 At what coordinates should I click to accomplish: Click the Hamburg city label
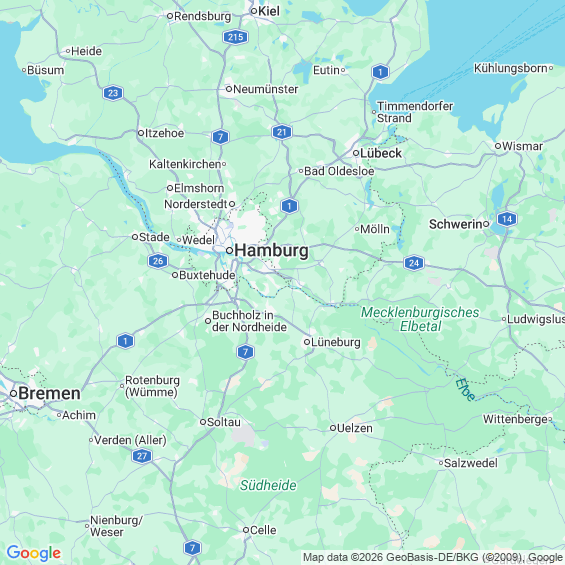click(271, 250)
